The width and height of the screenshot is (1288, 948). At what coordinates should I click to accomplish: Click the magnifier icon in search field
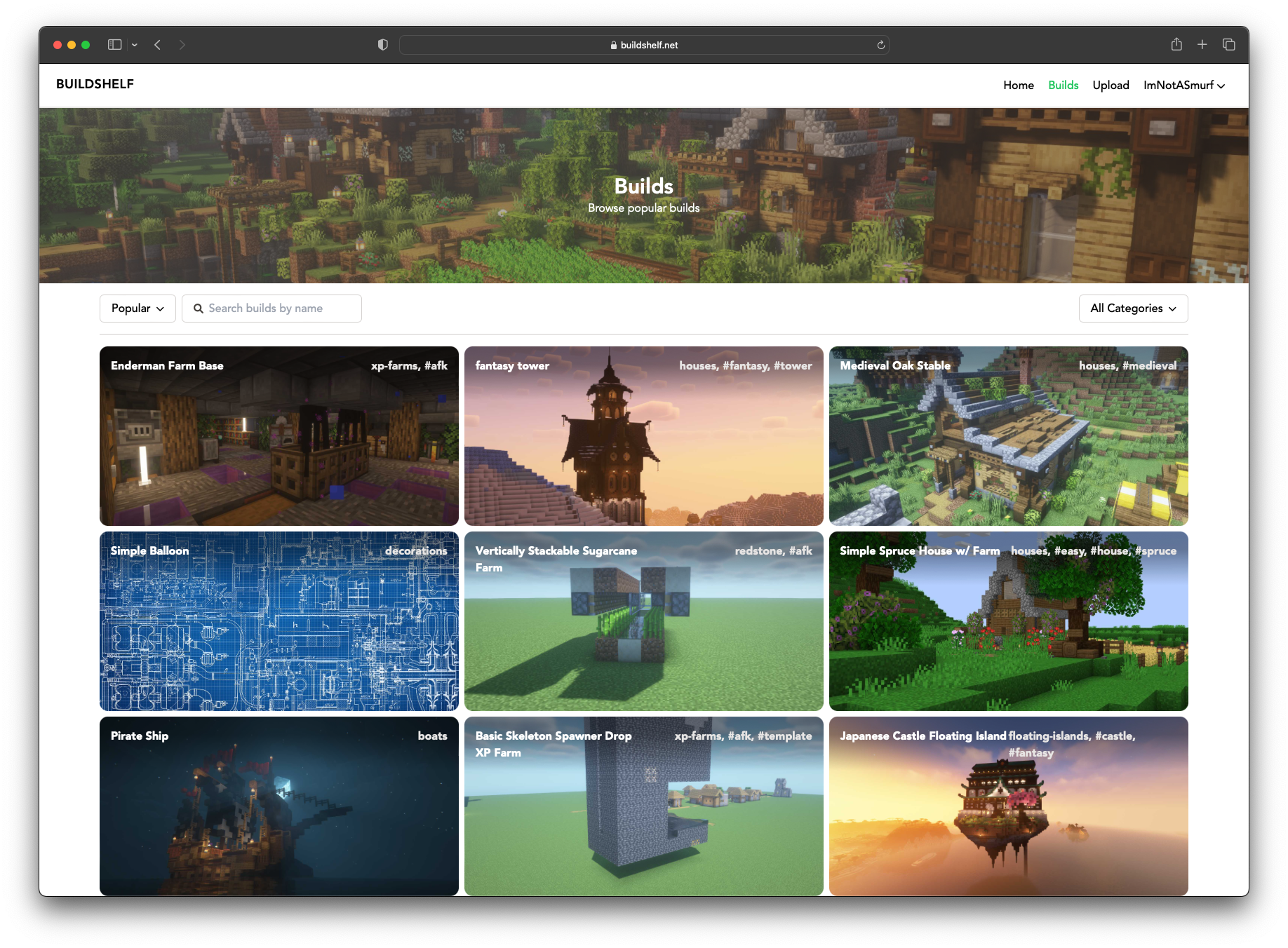click(x=199, y=309)
